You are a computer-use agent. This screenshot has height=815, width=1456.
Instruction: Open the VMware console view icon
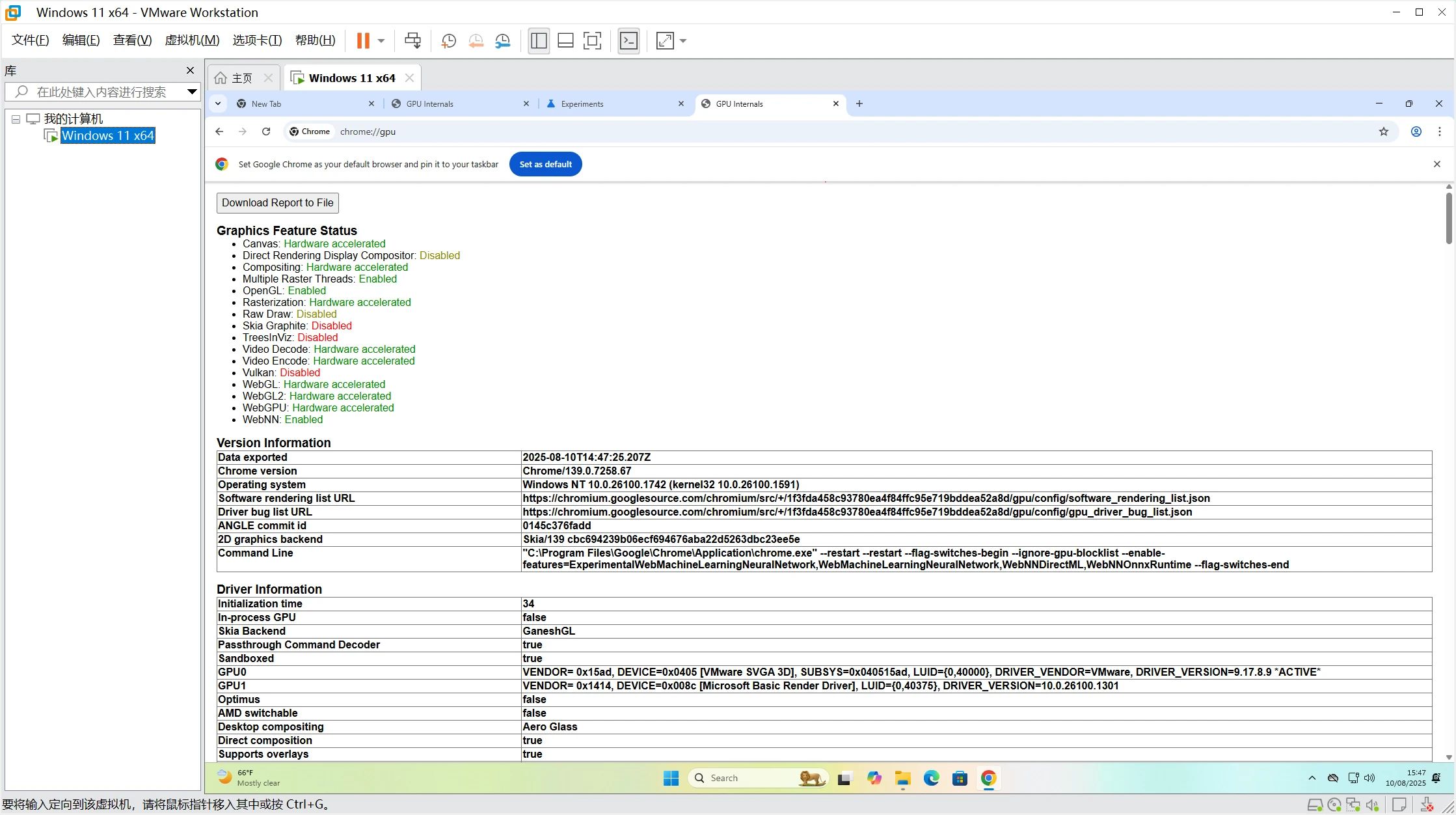pyautogui.click(x=628, y=40)
